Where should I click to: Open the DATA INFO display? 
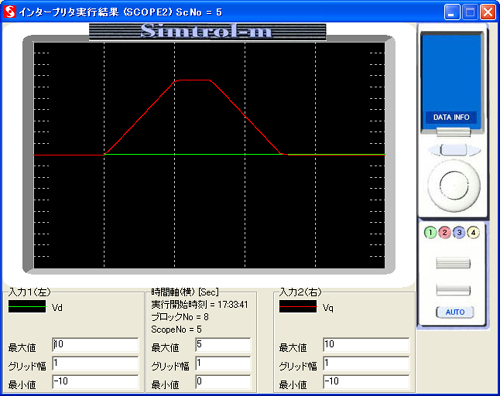point(451,117)
